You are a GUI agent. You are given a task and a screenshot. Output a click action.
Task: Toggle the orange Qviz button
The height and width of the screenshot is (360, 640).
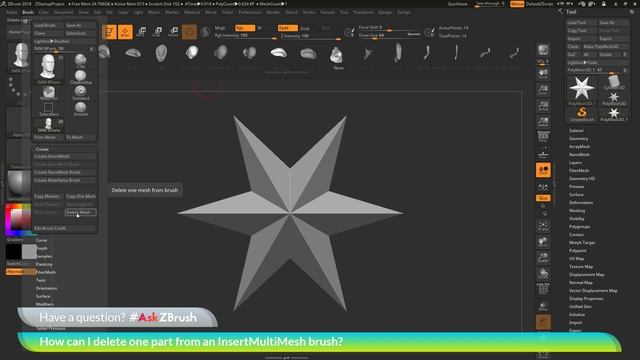tap(543, 198)
